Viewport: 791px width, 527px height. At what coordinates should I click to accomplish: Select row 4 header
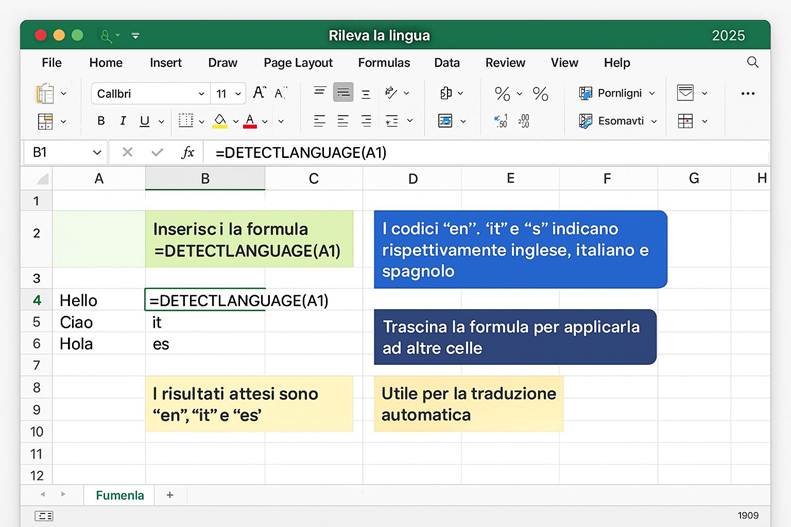pyautogui.click(x=36, y=300)
